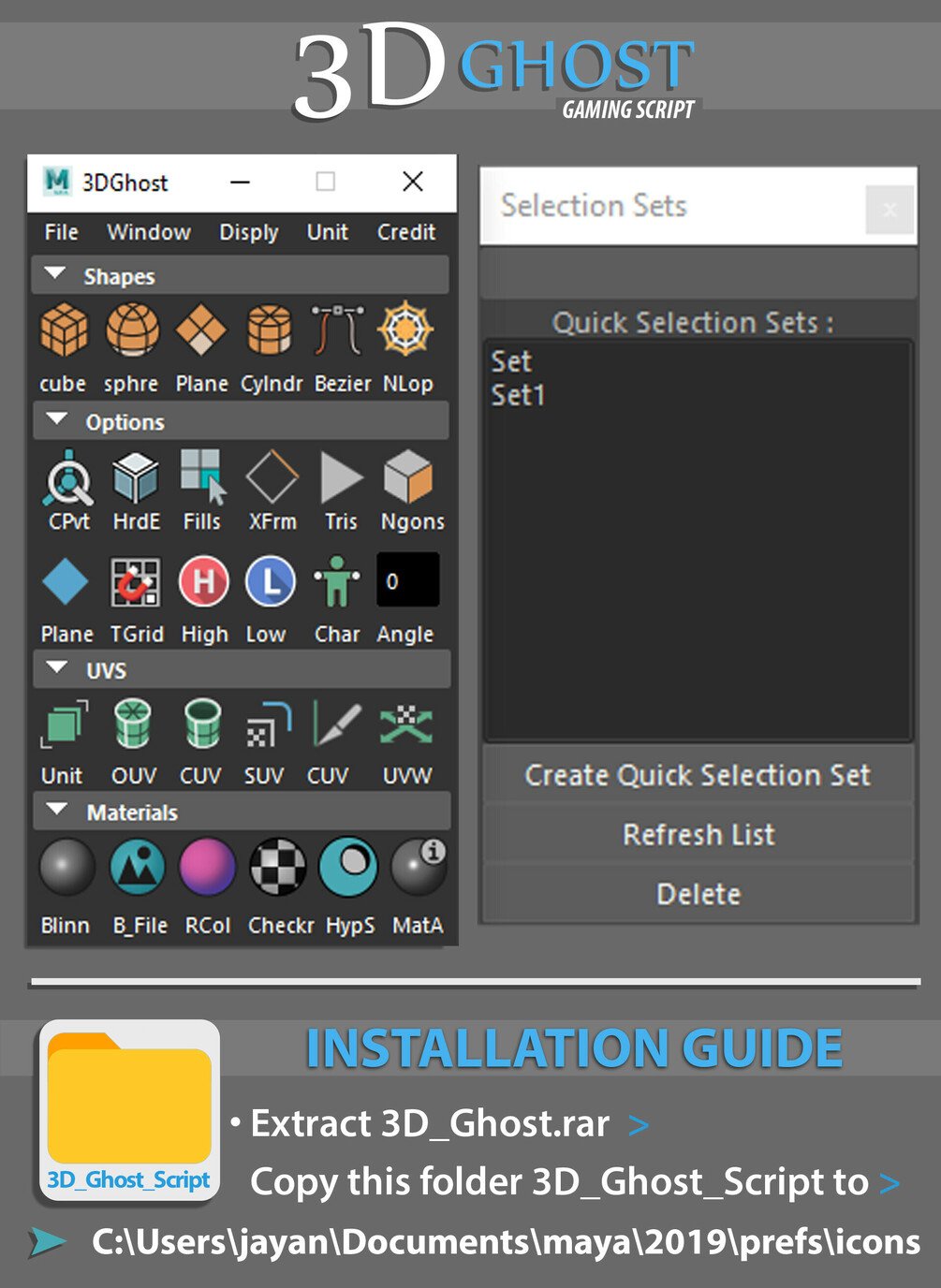Select the High resolution icon
This screenshot has height=1288, width=941.
(x=204, y=581)
